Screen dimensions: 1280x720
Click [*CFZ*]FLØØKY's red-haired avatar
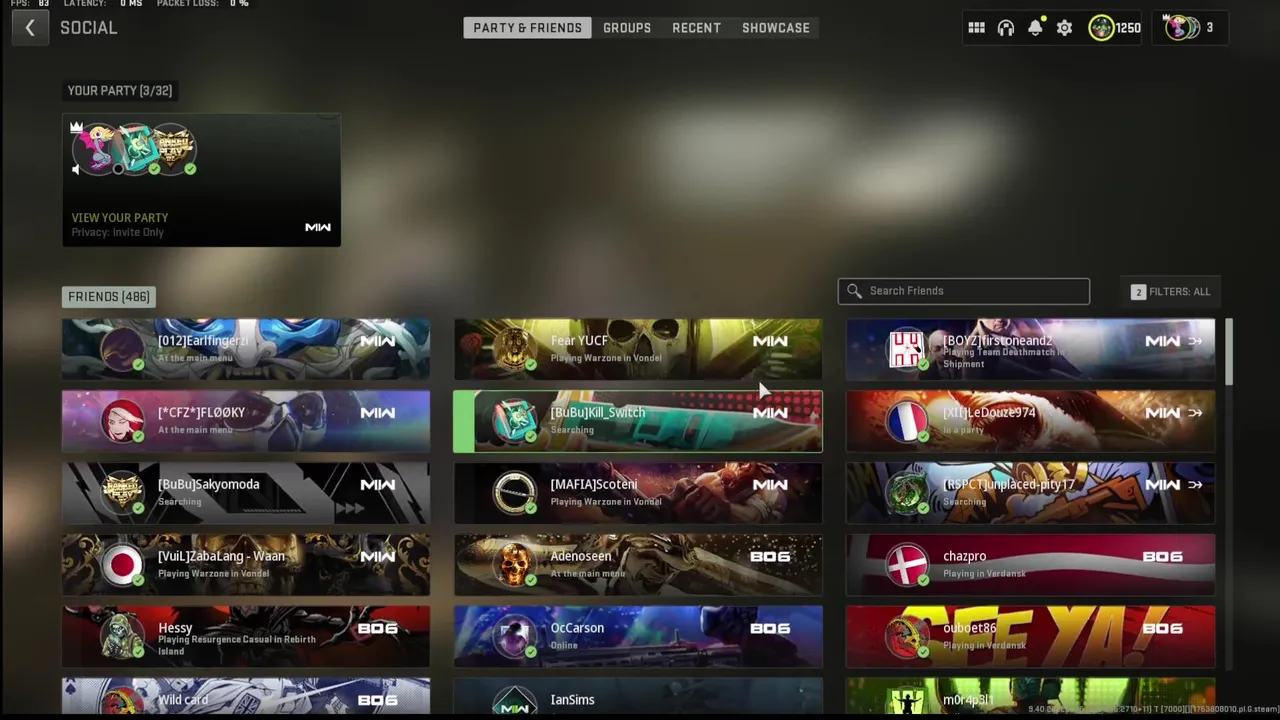pos(122,421)
